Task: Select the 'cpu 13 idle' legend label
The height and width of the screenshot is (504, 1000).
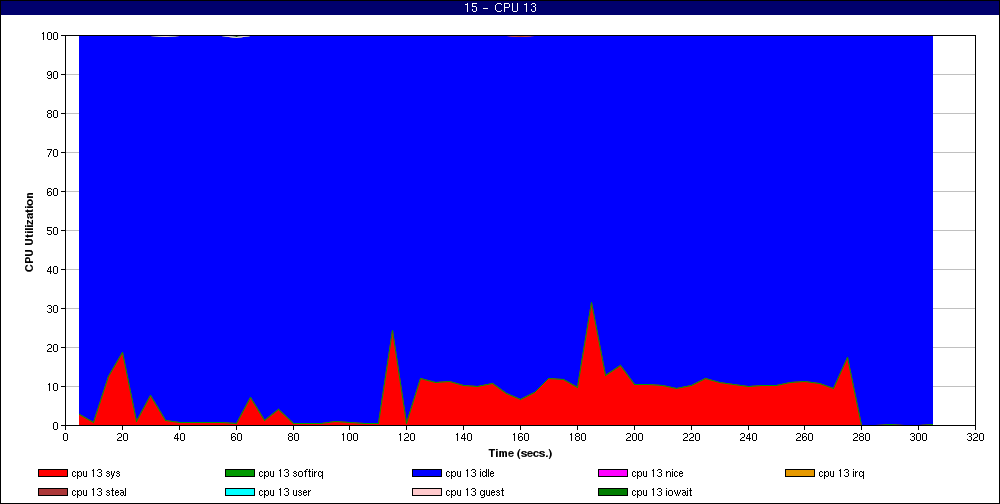Action: click(469, 474)
